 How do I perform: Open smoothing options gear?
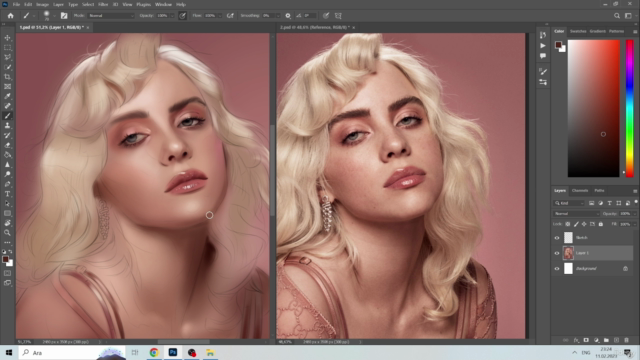click(288, 16)
